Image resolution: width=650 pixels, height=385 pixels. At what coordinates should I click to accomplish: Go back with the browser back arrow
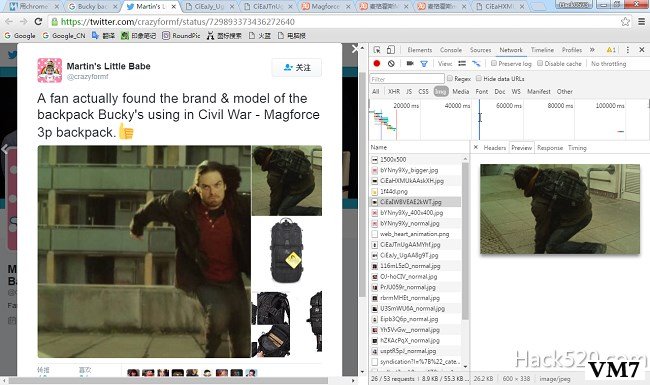tap(9, 22)
